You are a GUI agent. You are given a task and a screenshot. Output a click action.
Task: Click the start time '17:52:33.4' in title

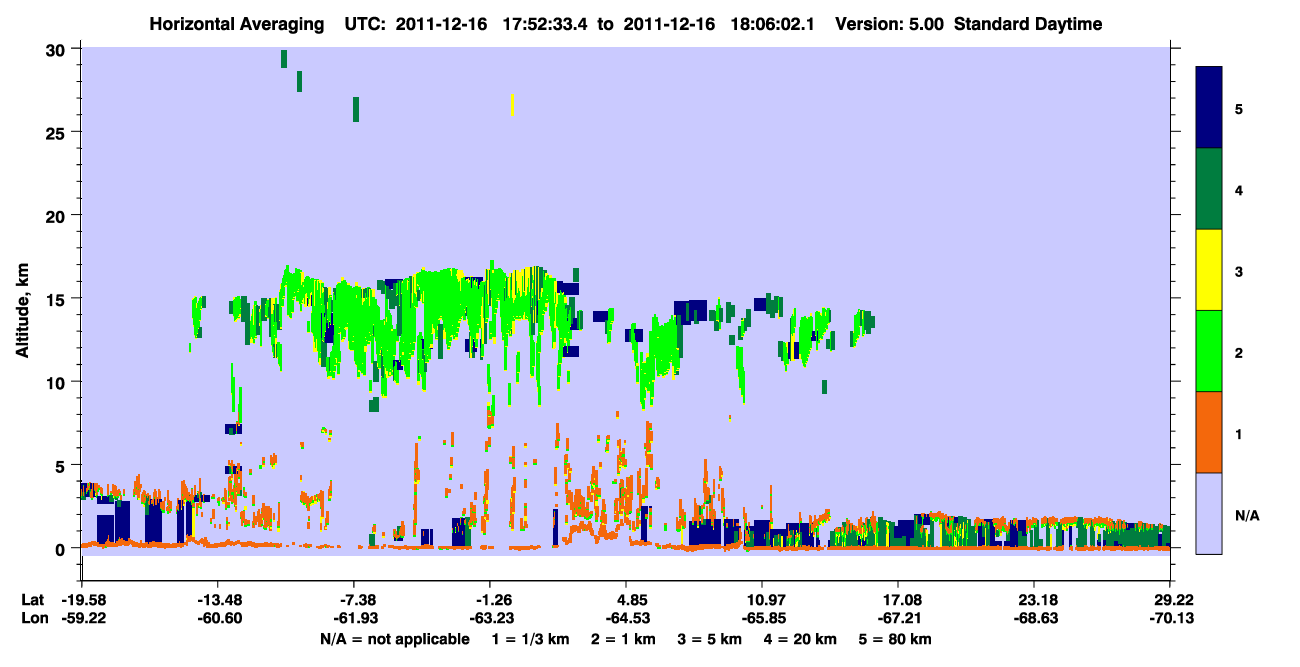(547, 24)
